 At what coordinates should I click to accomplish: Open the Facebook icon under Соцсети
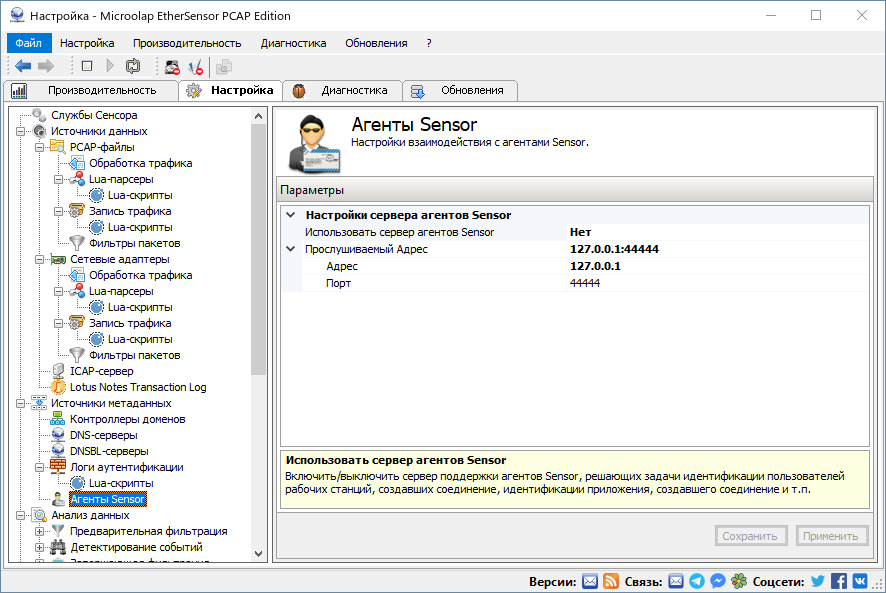pyautogui.click(x=839, y=581)
